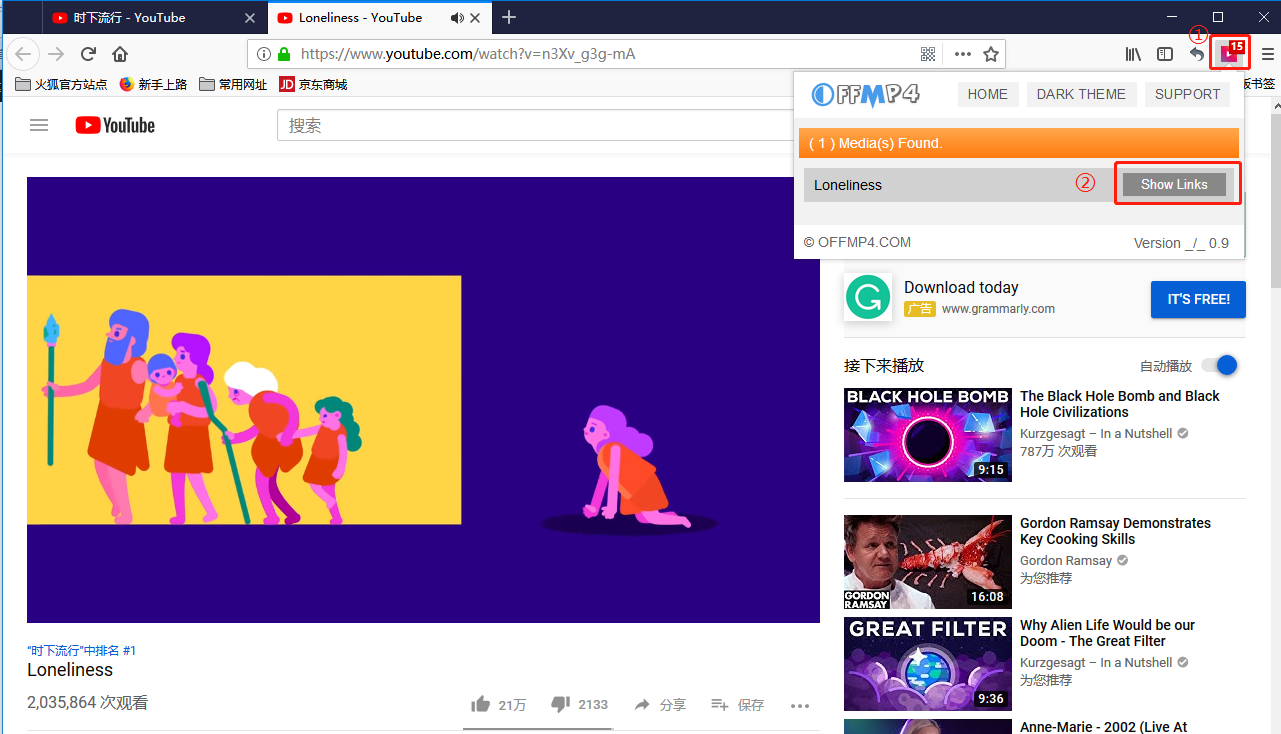
Task: Open Why Alien Life Would be our Doom title
Action: click(x=1107, y=633)
